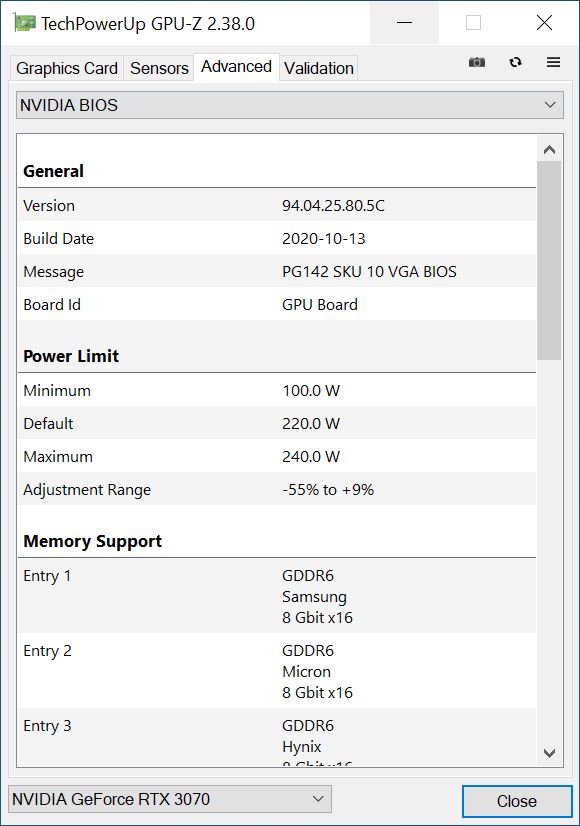Select the Advanced tab
Screen dimensions: 580x826
(x=237, y=67)
